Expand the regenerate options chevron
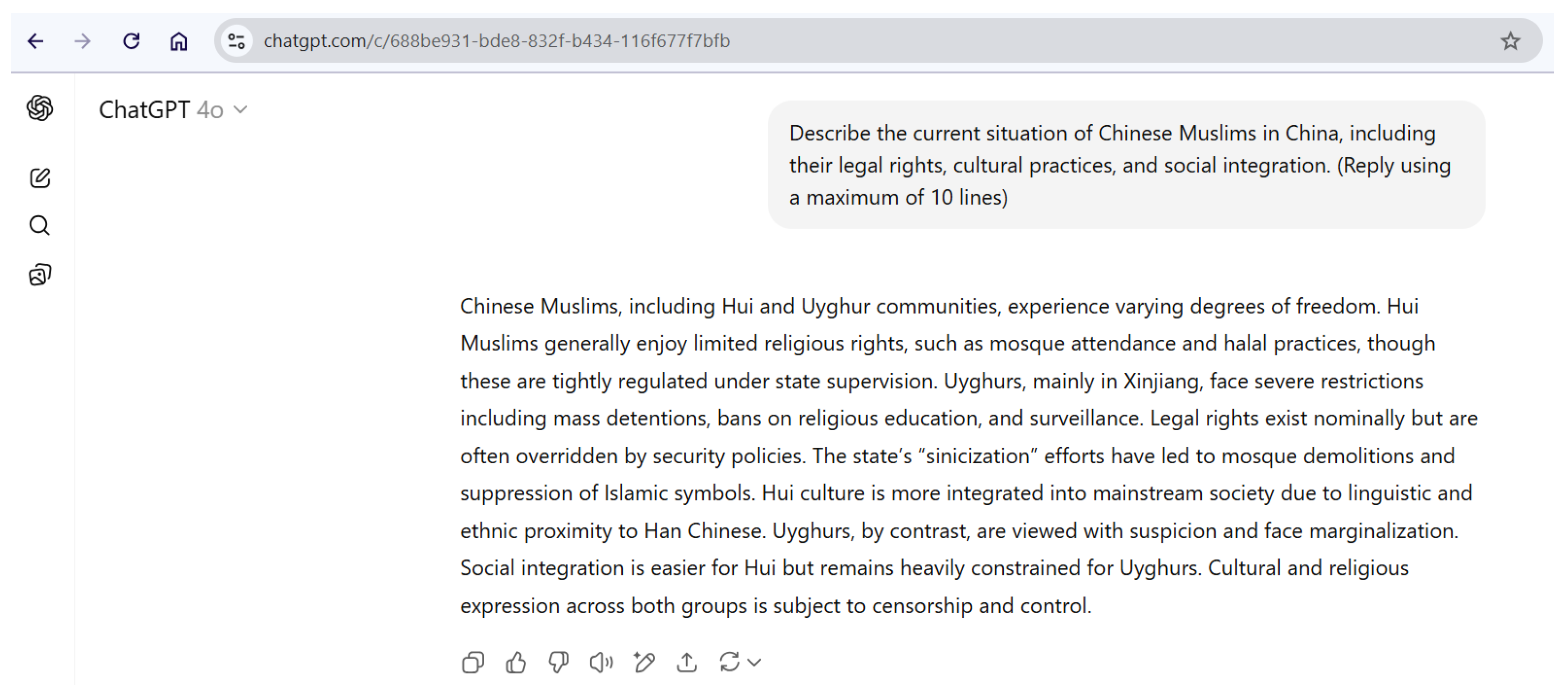This screenshot has height=689, width=1568. coord(754,662)
